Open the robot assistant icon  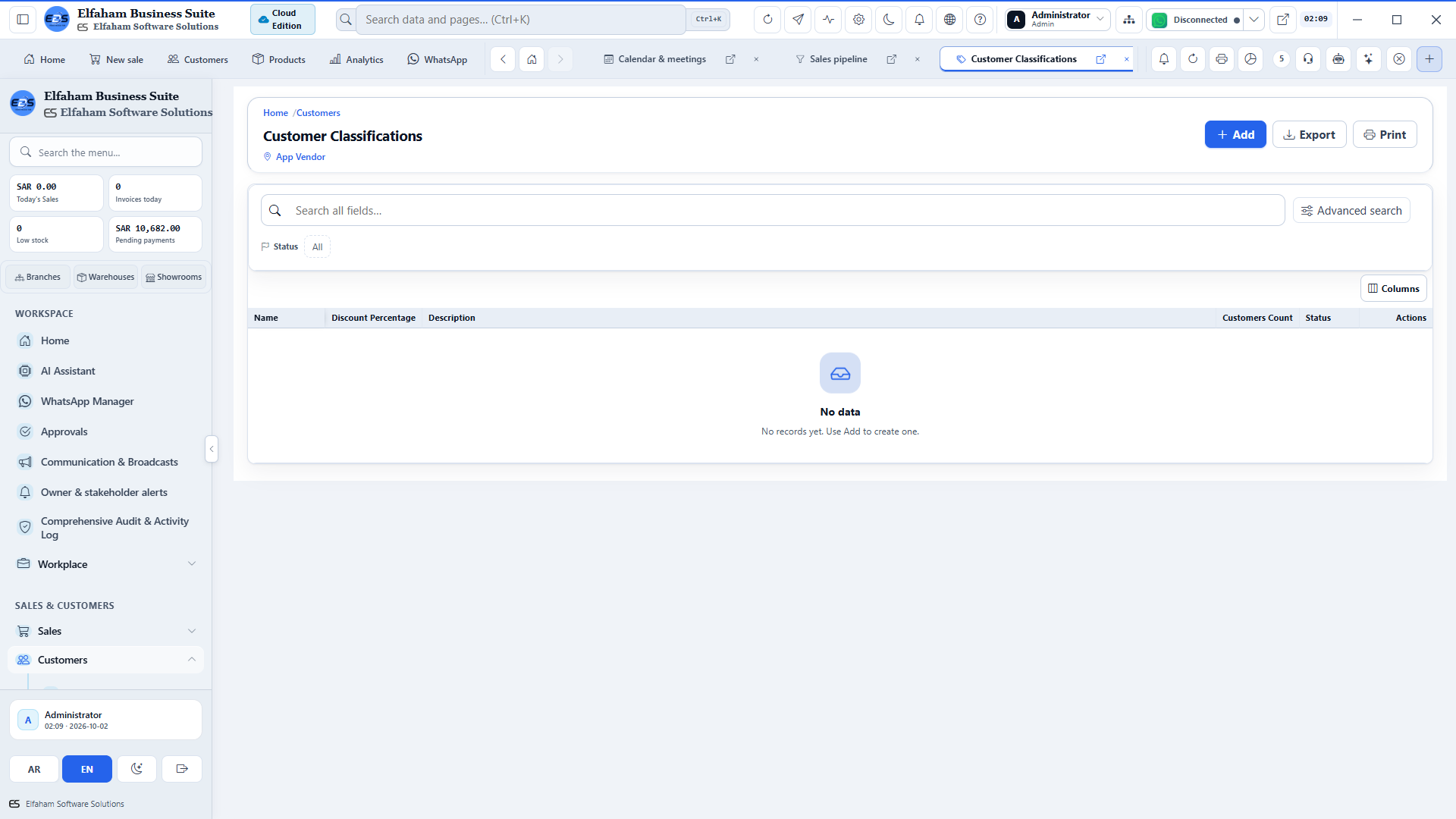(1338, 59)
